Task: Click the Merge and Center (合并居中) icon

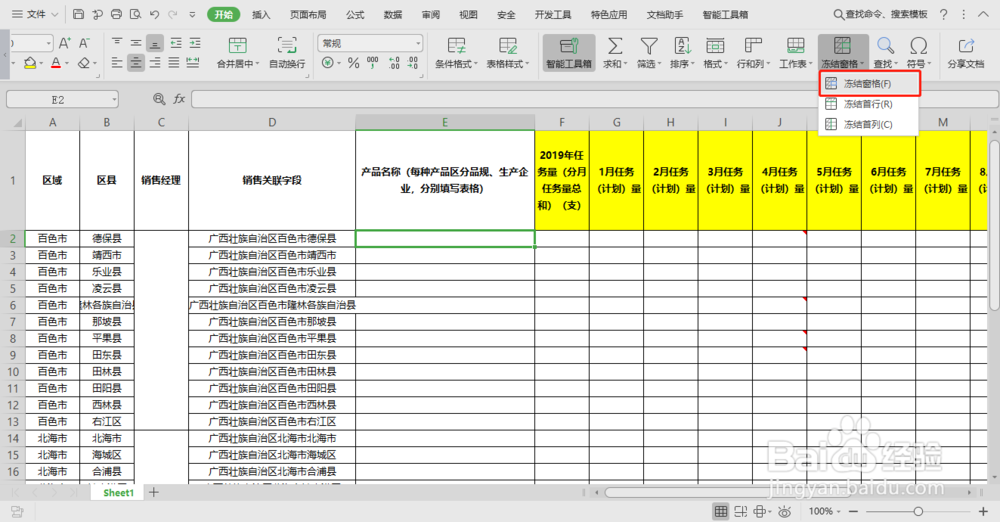Action: [237, 45]
